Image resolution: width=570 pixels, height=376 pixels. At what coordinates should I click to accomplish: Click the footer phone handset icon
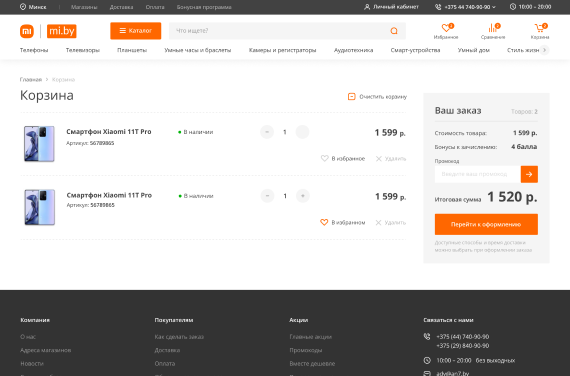pos(427,337)
